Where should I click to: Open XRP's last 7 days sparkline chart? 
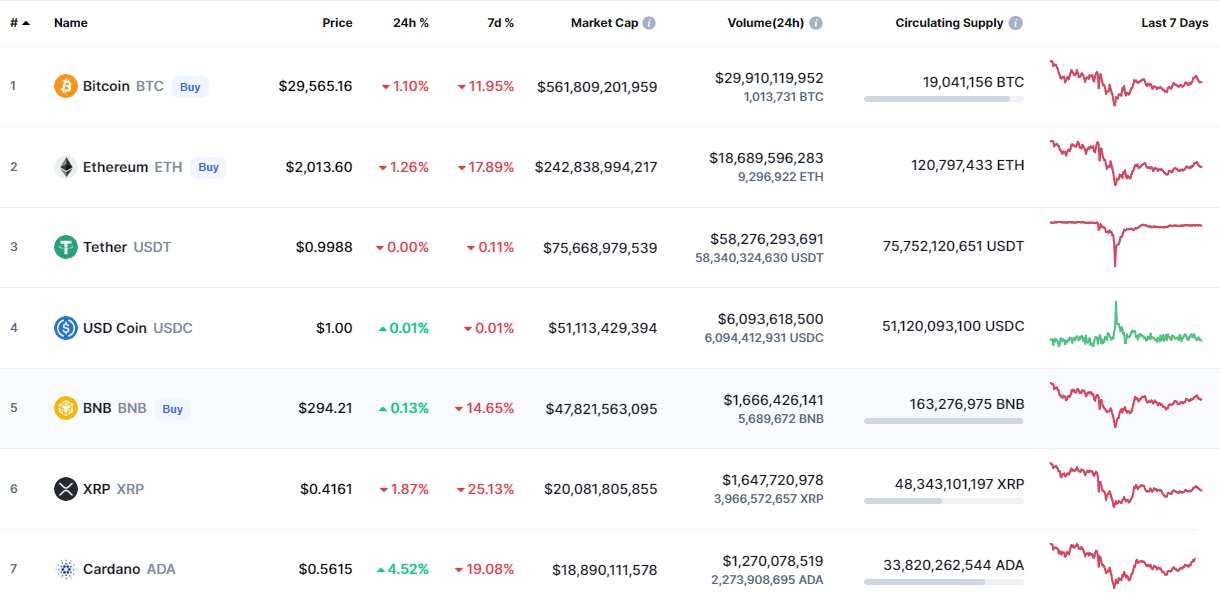coord(1126,485)
